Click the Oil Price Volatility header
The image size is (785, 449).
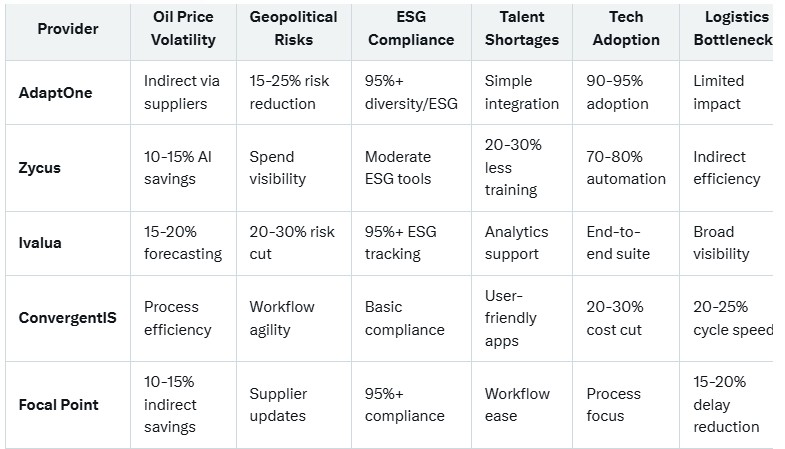tap(183, 29)
